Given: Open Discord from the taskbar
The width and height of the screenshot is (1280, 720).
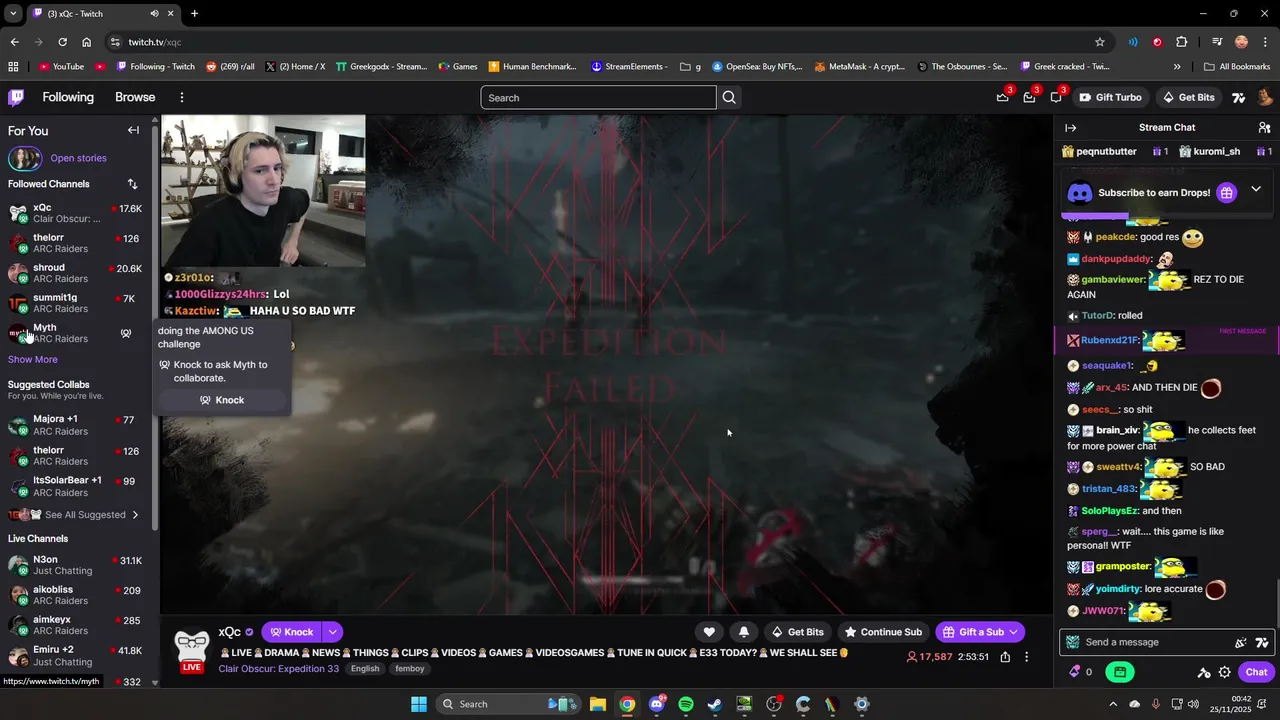Looking at the screenshot, I should tap(657, 704).
